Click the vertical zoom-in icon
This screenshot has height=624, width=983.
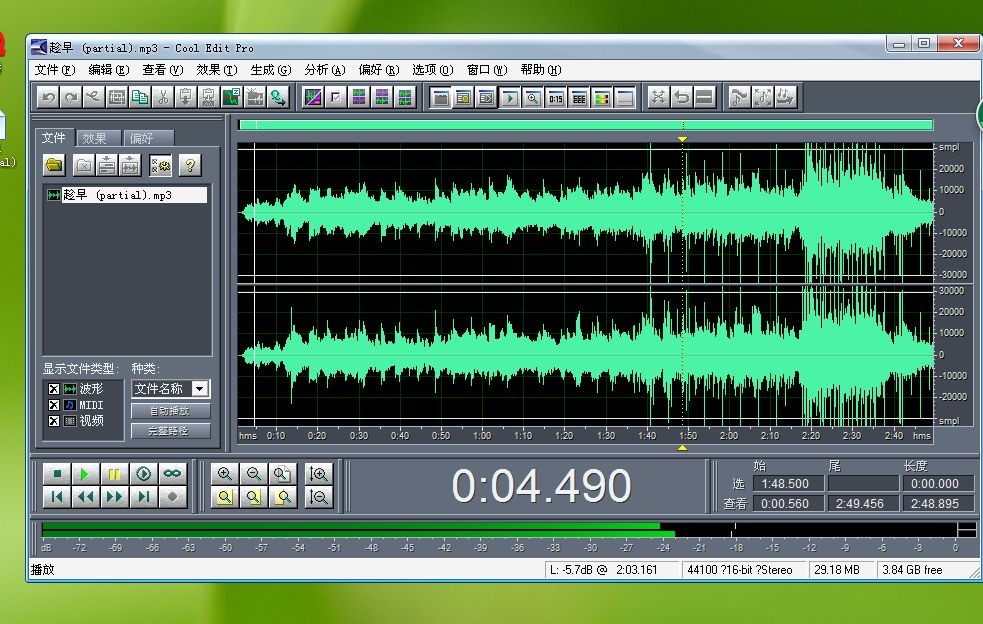coord(320,474)
